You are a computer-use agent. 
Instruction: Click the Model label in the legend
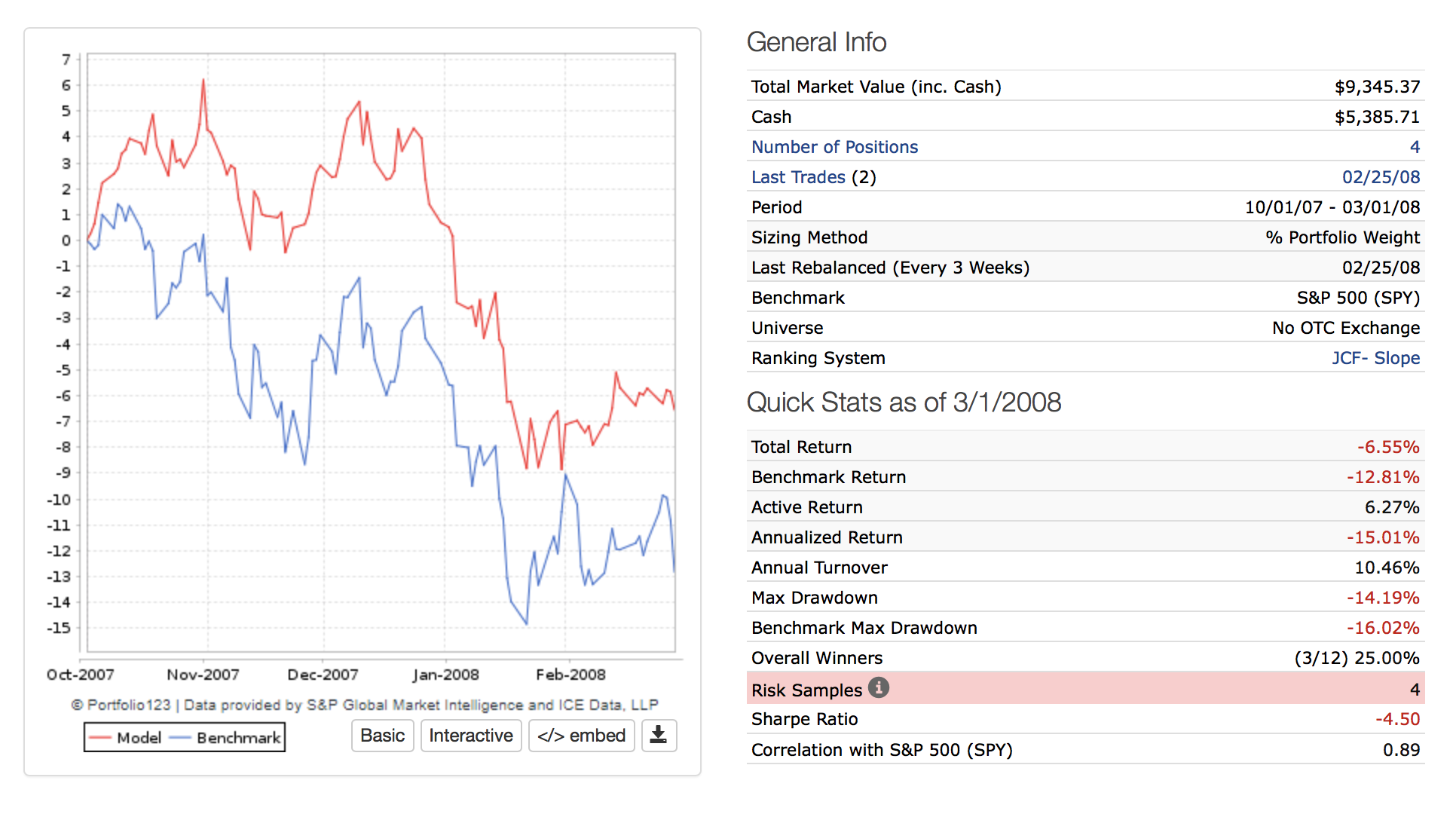click(x=139, y=738)
